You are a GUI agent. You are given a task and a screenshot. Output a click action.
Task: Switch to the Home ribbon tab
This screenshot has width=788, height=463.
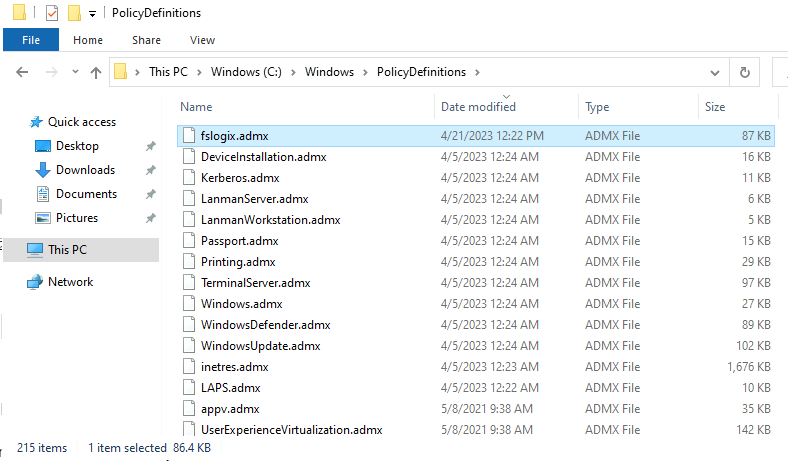[87, 40]
